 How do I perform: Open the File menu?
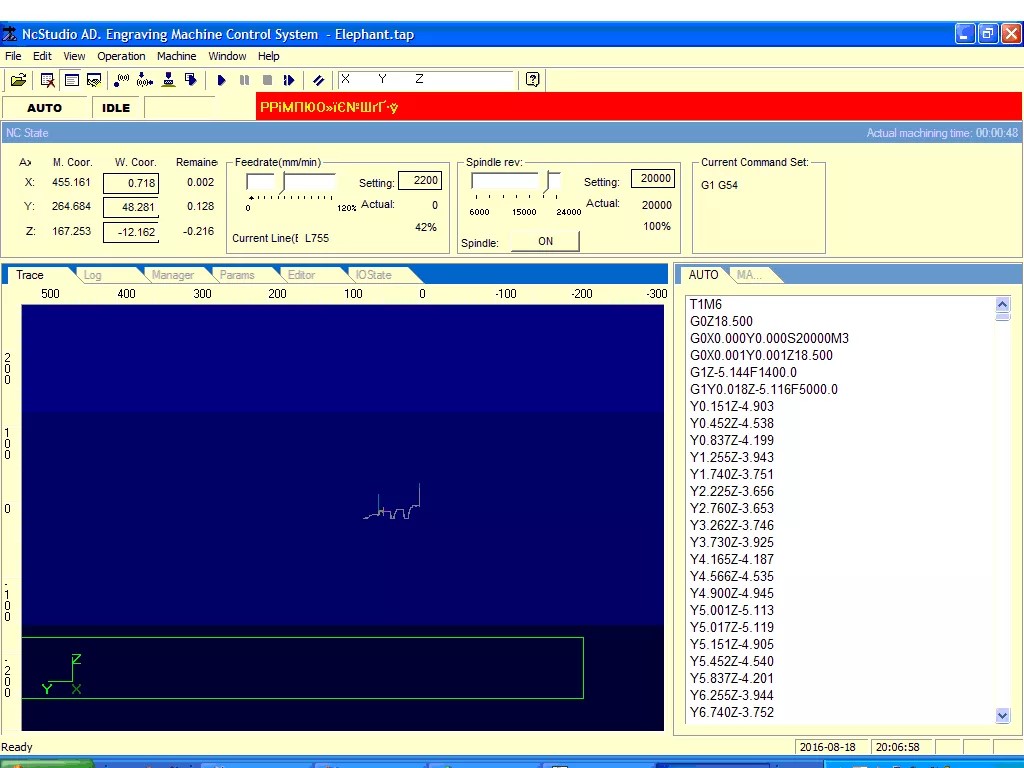click(x=13, y=56)
